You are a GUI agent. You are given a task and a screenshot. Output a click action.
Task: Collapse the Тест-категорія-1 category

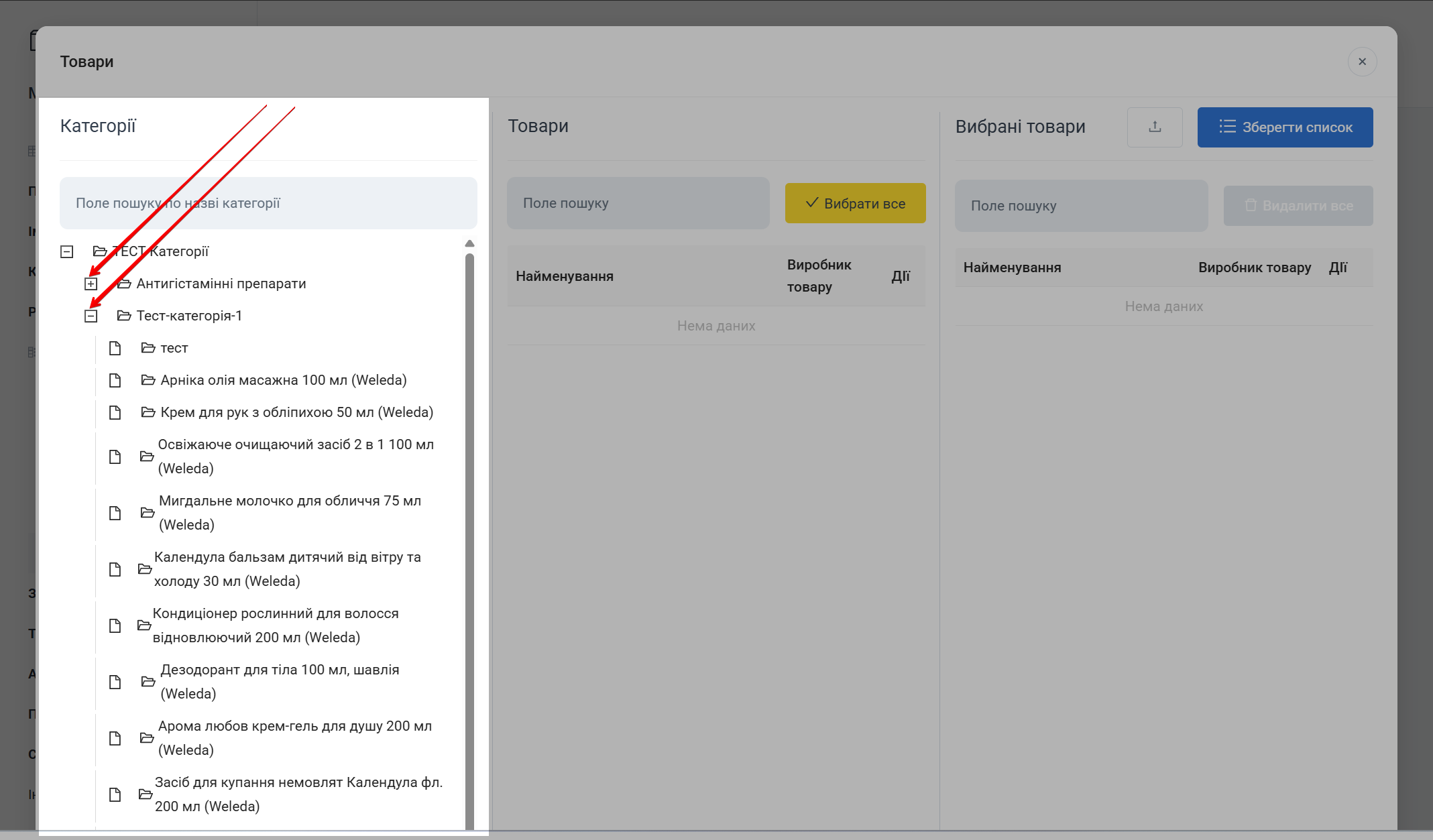coord(91,316)
